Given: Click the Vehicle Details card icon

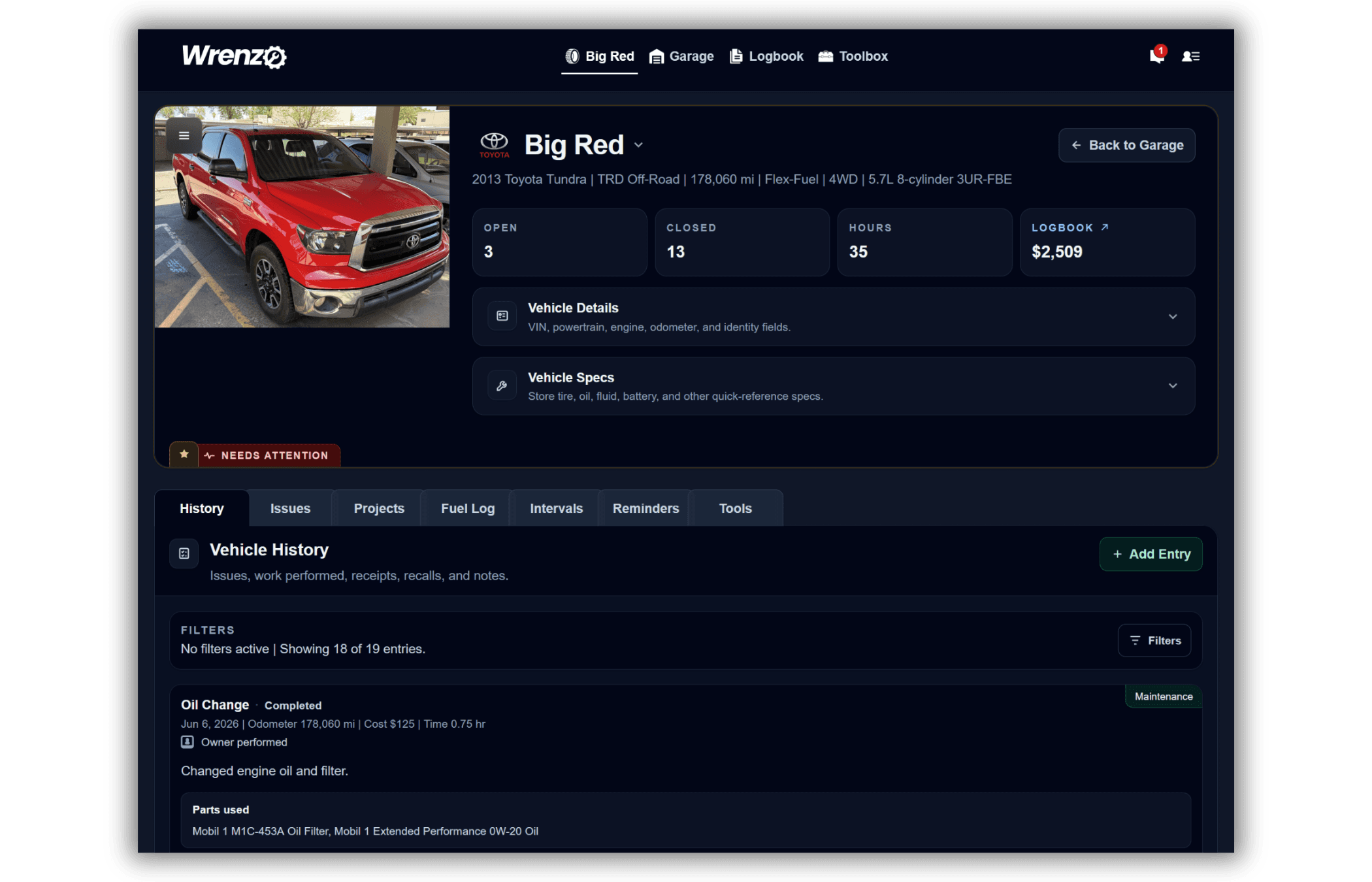Looking at the screenshot, I should tap(502, 316).
